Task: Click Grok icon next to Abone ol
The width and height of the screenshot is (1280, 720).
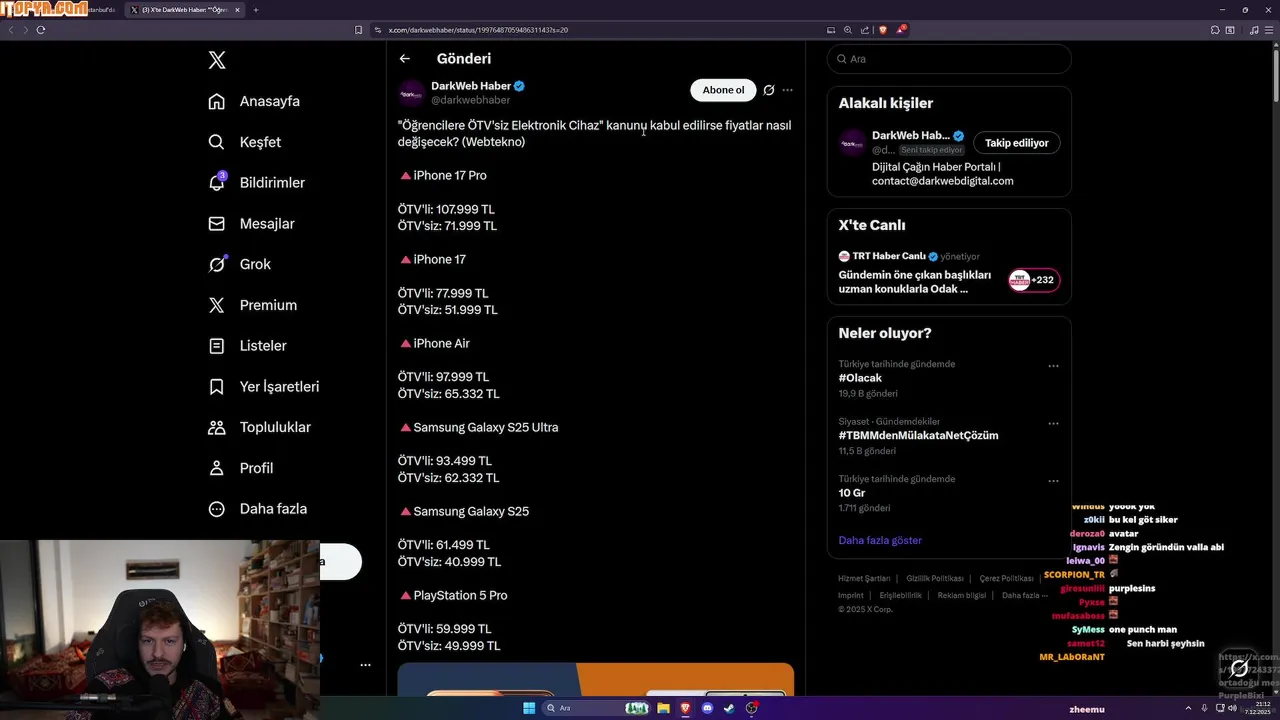Action: point(769,90)
